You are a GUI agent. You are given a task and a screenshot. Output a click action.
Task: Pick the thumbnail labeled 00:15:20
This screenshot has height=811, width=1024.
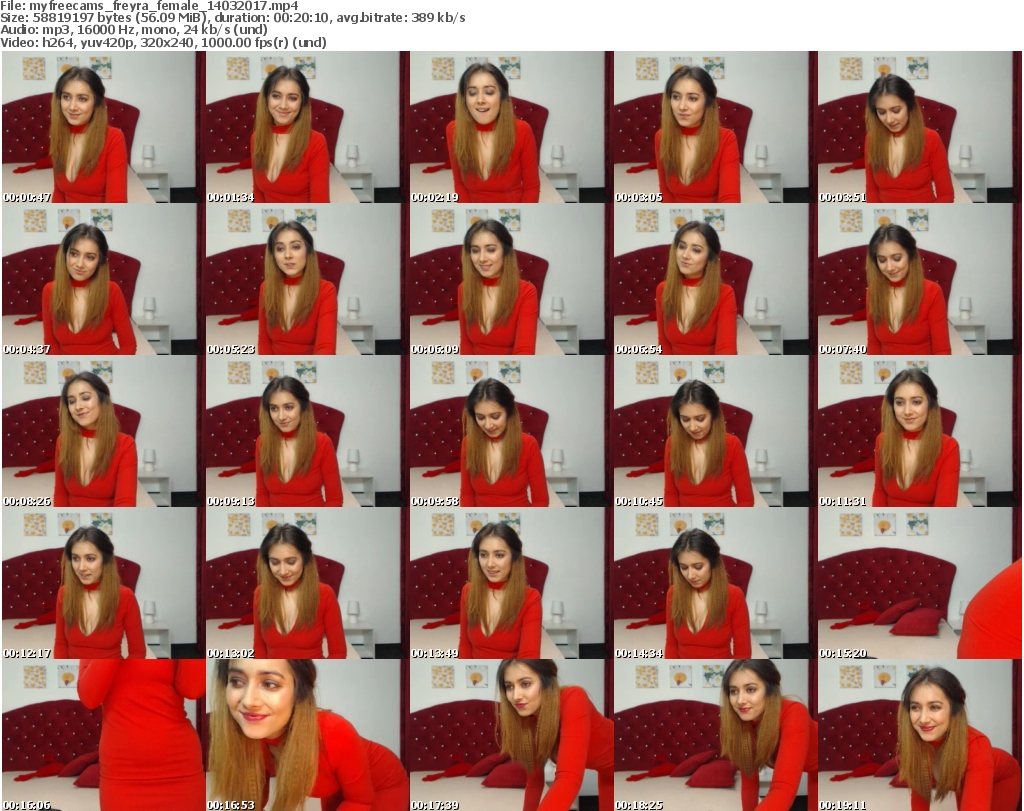tap(920, 583)
